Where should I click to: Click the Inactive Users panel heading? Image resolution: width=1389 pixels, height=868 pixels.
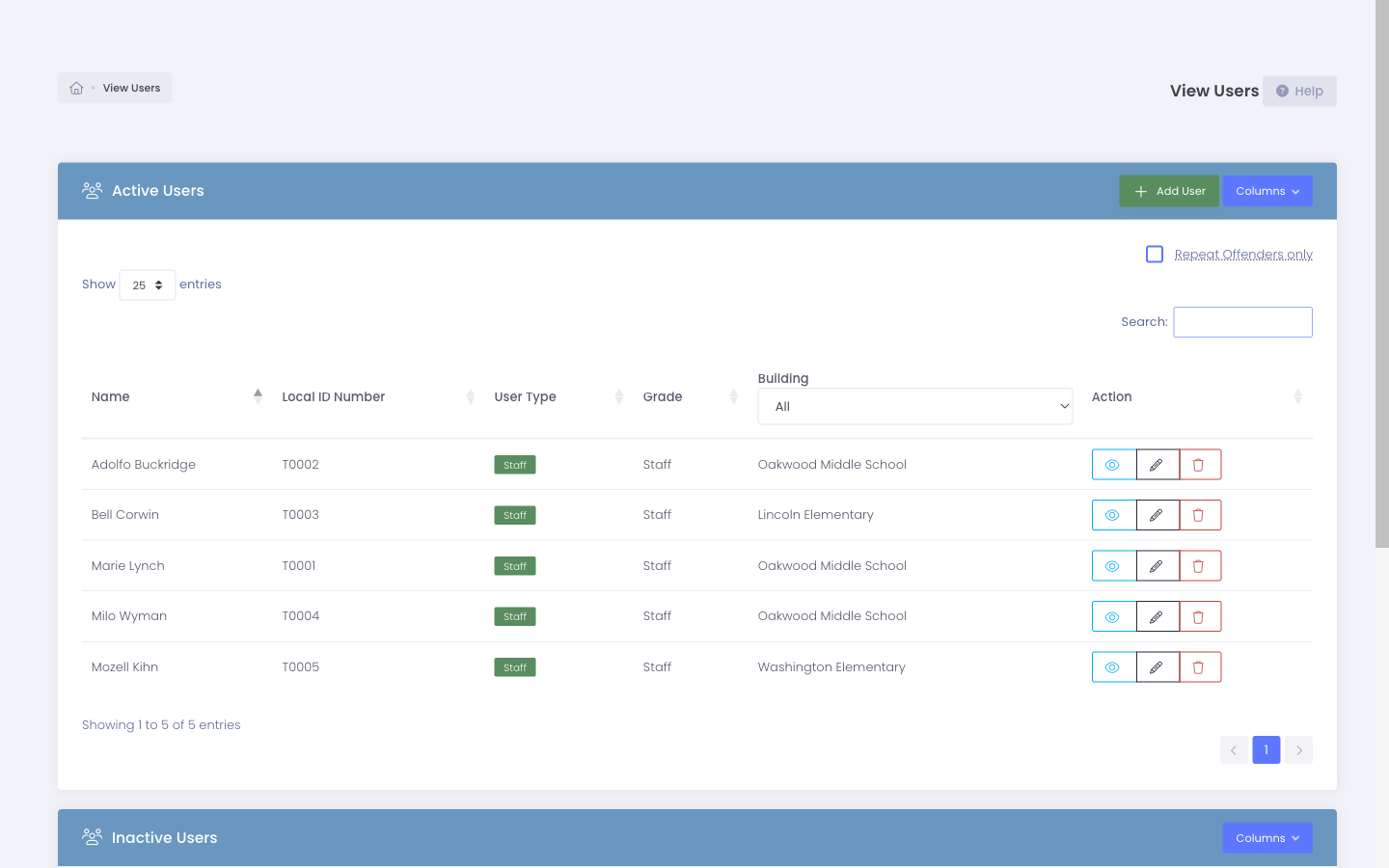tap(165, 837)
